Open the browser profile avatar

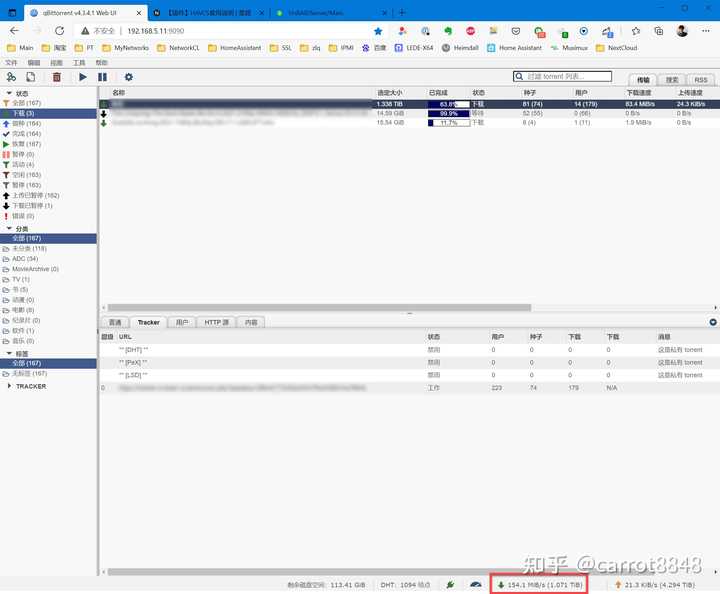(682, 31)
